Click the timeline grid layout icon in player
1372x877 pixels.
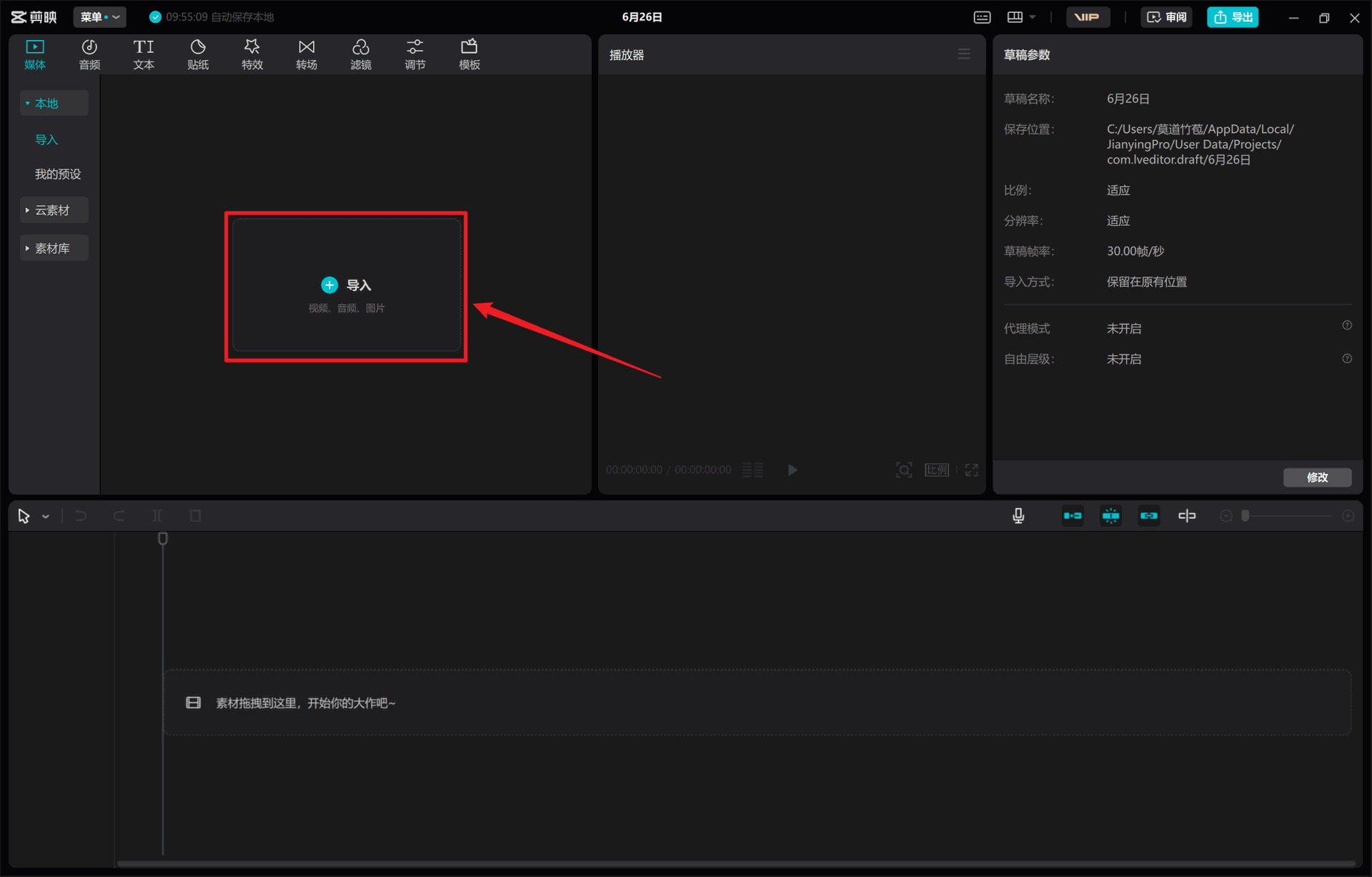[x=752, y=470]
